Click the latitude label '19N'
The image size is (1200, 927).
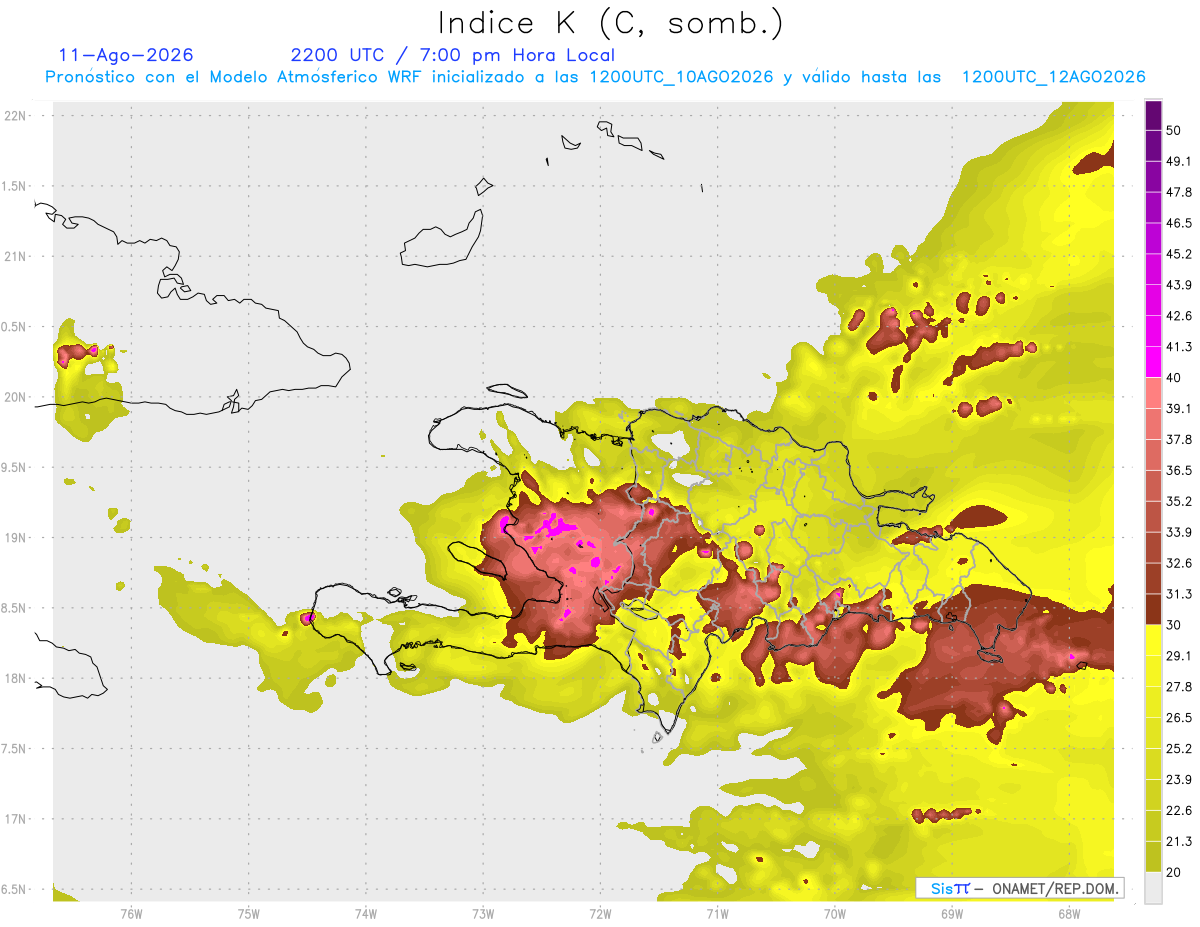coord(15,537)
